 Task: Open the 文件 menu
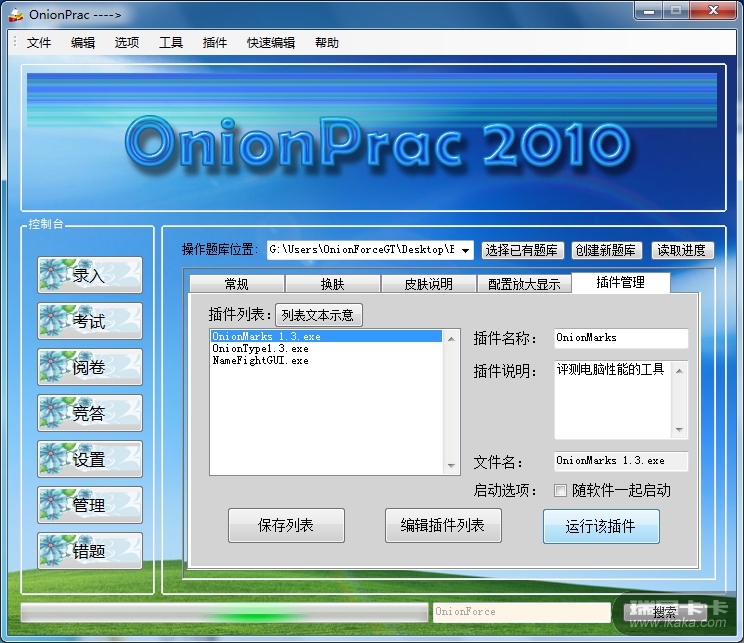click(x=38, y=43)
